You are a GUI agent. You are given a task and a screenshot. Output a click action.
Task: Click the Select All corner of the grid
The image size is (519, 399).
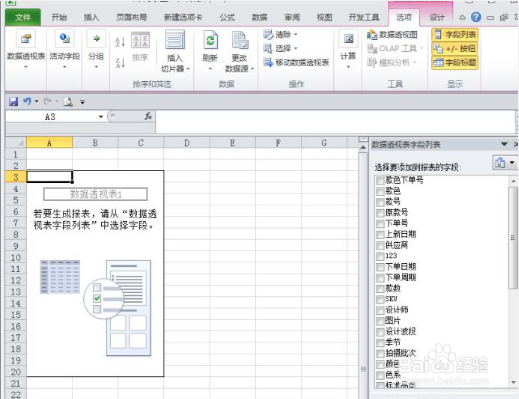pos(16,143)
